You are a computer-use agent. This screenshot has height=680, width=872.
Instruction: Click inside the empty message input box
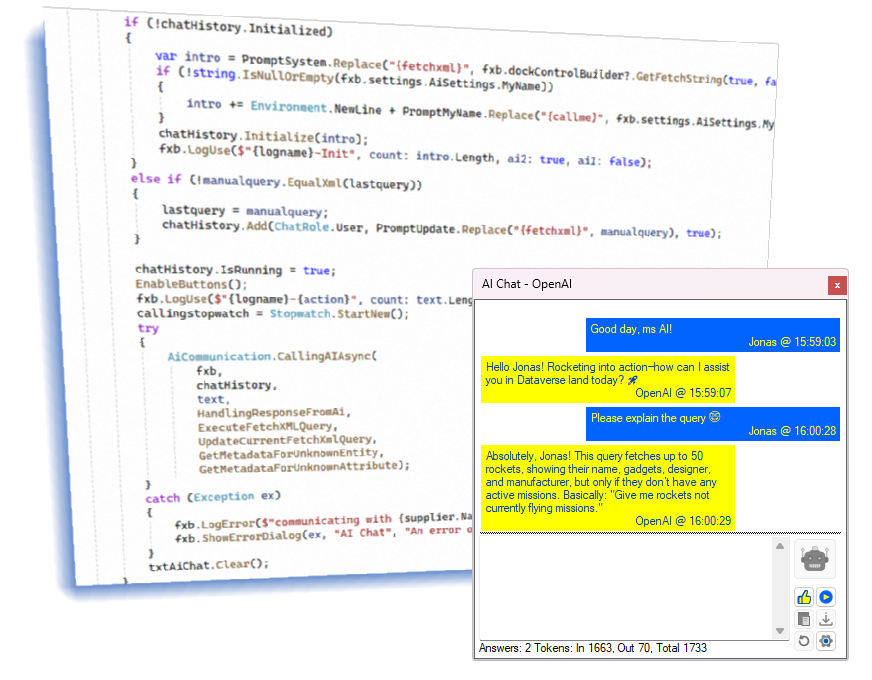click(625, 590)
